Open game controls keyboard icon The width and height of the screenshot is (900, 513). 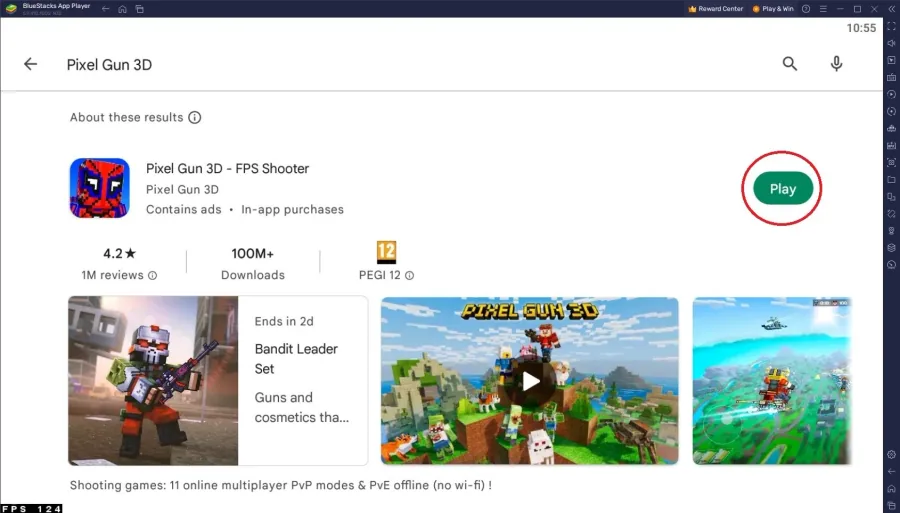[x=891, y=77]
